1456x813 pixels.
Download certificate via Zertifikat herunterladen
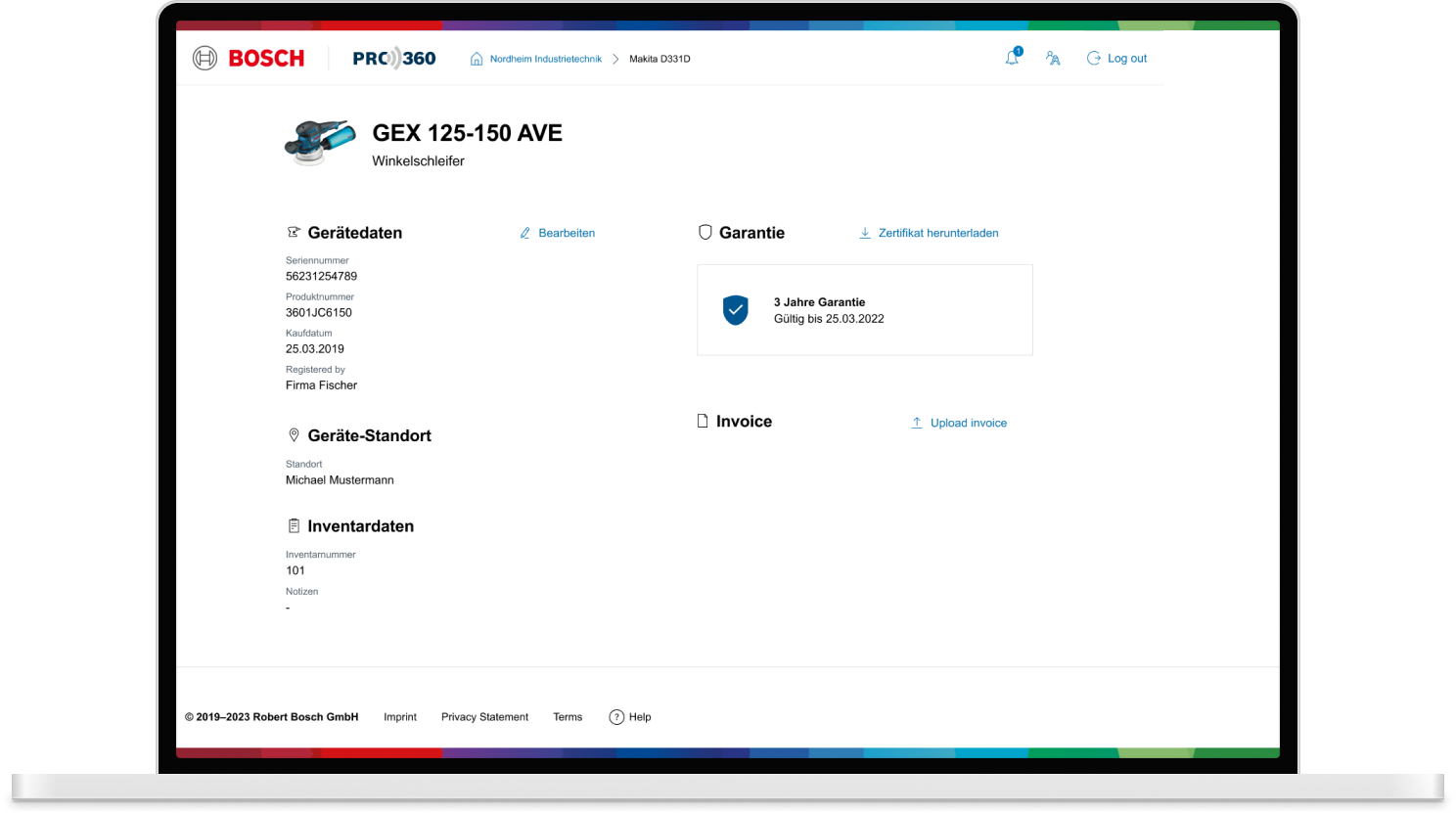click(938, 233)
